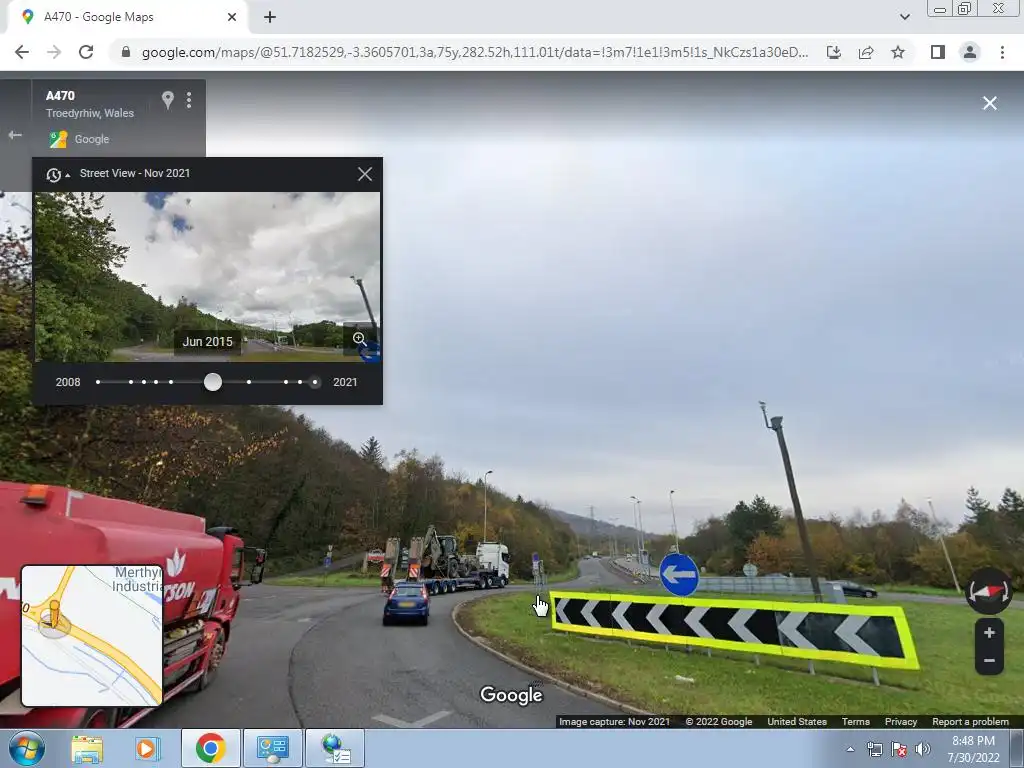1024x768 pixels.
Task: Select the 2021 last timeline dot
Action: pyautogui.click(x=315, y=382)
